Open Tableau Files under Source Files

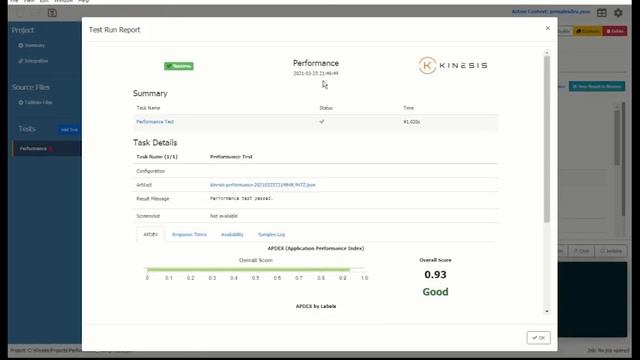click(x=36, y=102)
